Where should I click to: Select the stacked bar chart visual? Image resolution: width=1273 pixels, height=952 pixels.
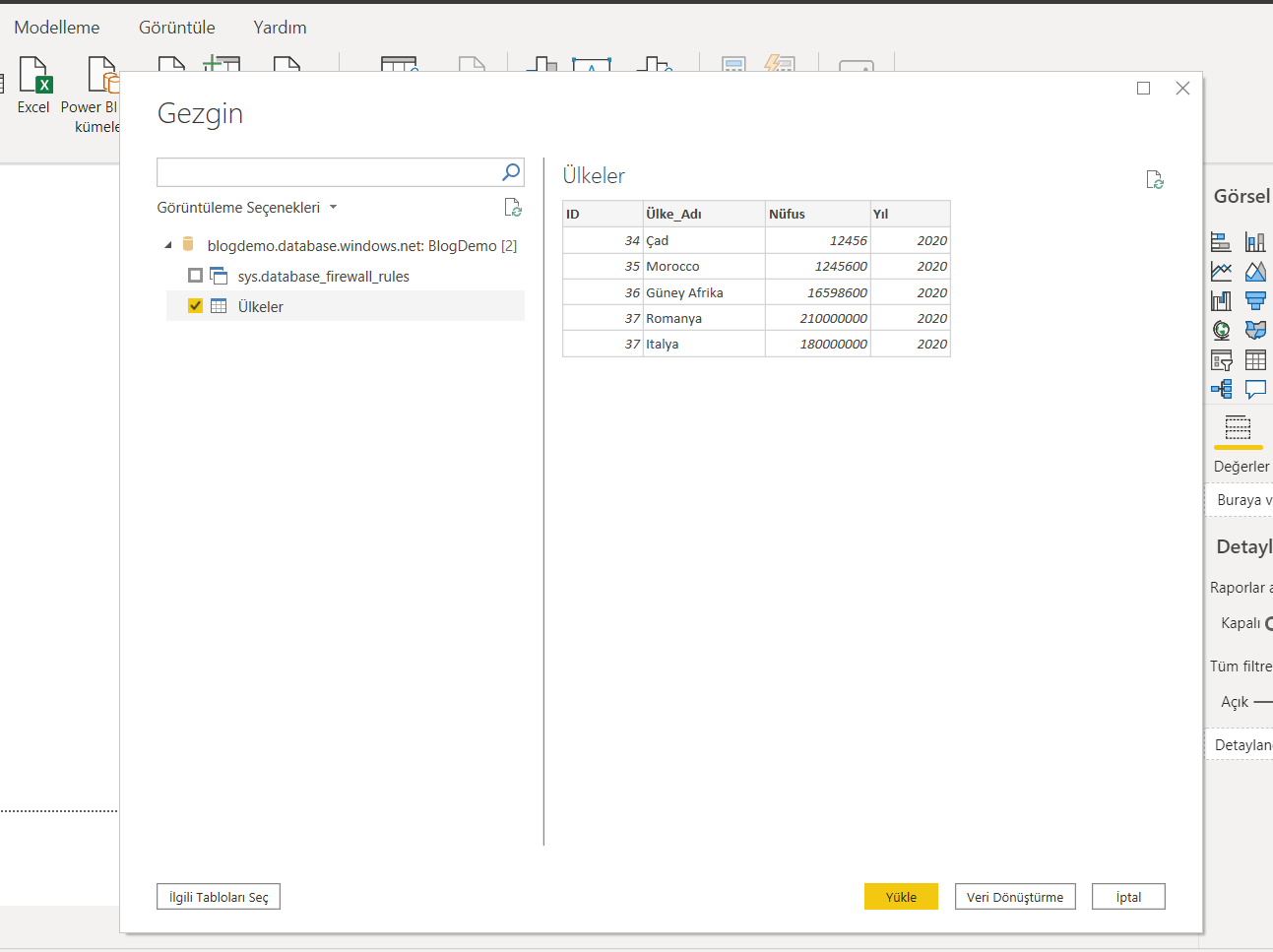click(1221, 241)
